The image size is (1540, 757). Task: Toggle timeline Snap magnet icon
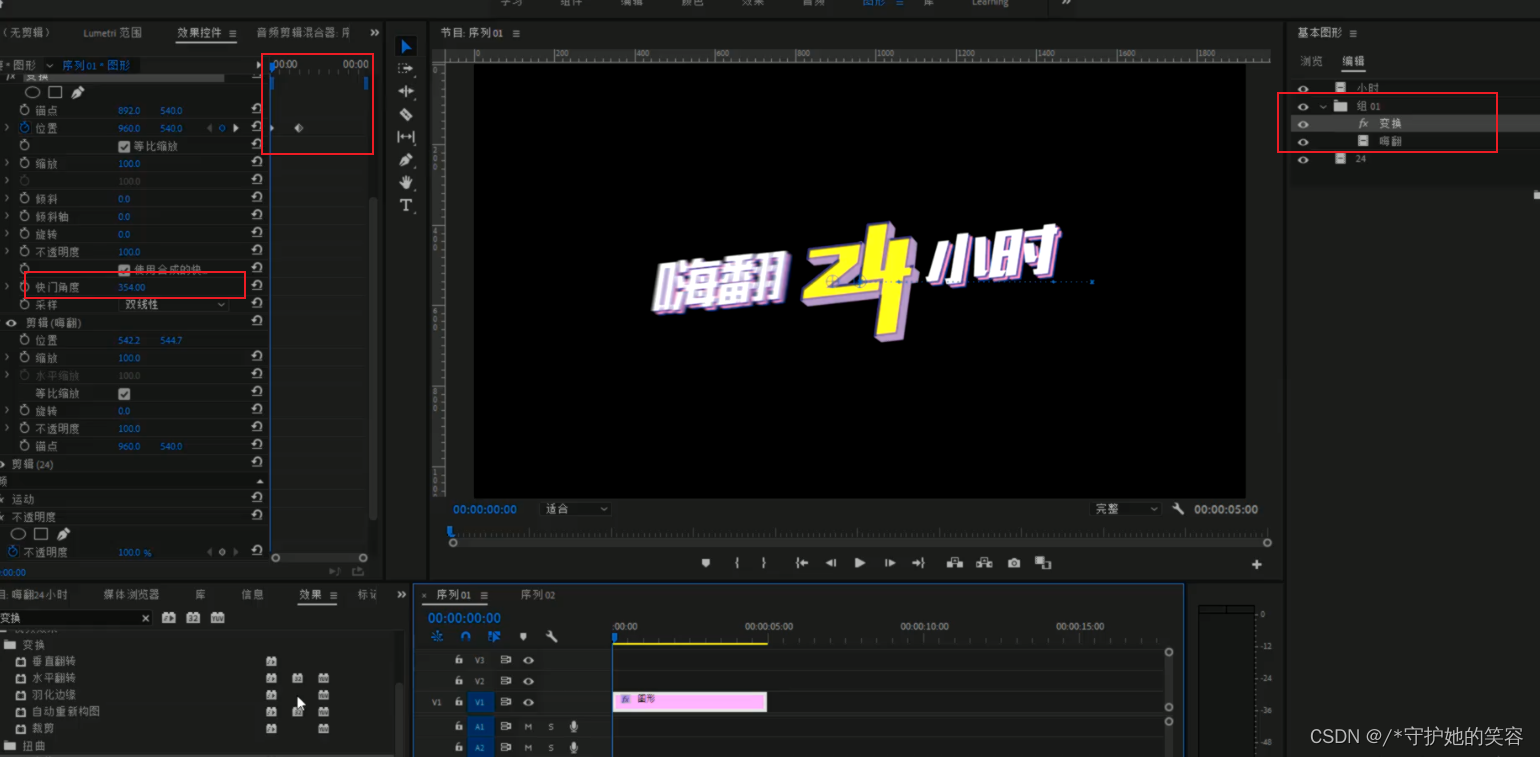click(465, 636)
